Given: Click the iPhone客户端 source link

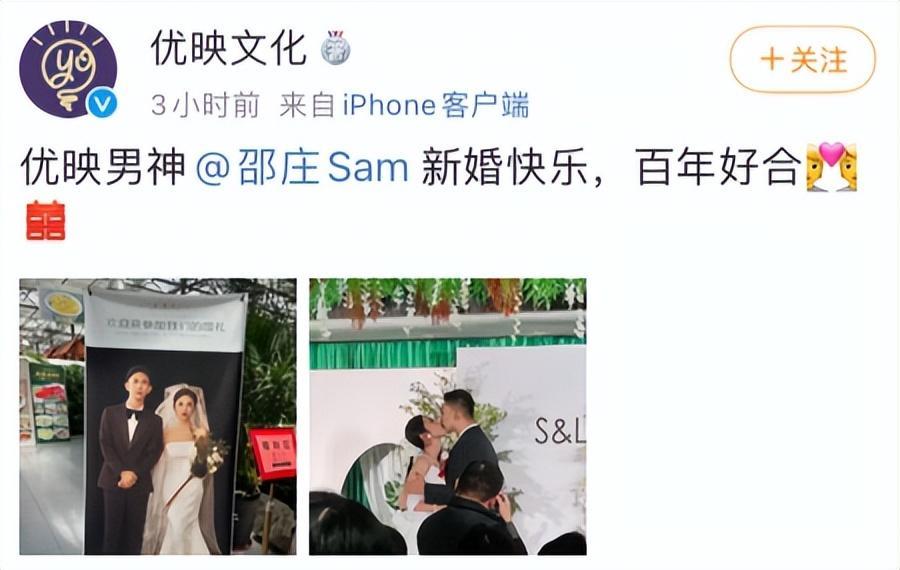Looking at the screenshot, I should [436, 105].
